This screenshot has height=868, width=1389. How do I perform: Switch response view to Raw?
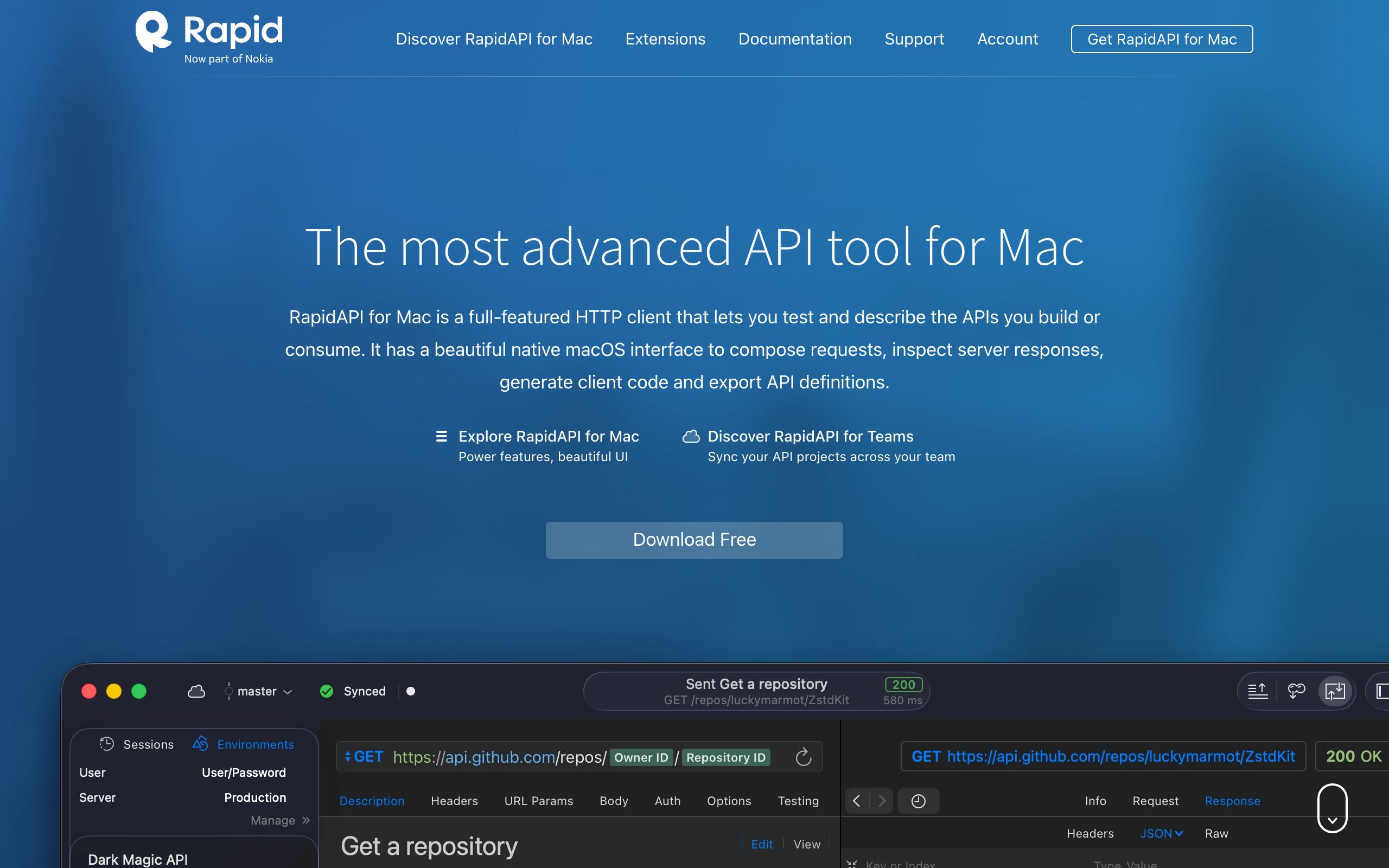[x=1216, y=833]
